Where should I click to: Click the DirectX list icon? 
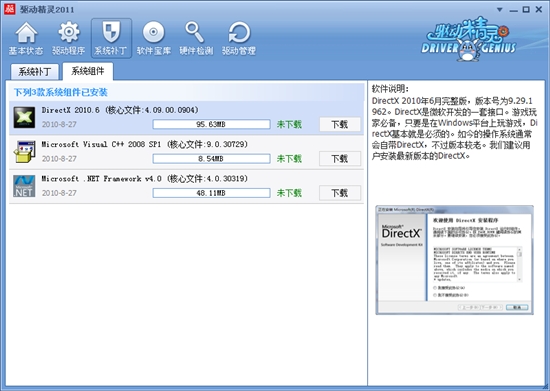(24, 117)
